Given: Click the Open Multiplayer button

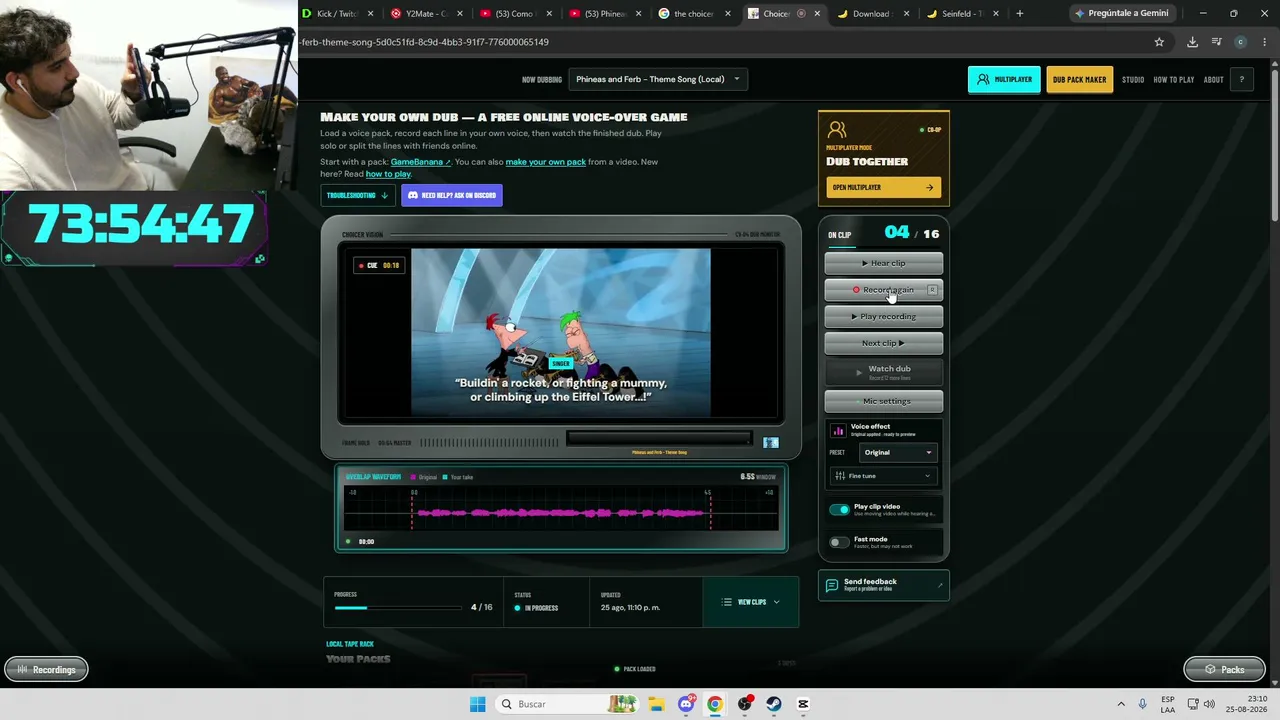Looking at the screenshot, I should [x=883, y=187].
